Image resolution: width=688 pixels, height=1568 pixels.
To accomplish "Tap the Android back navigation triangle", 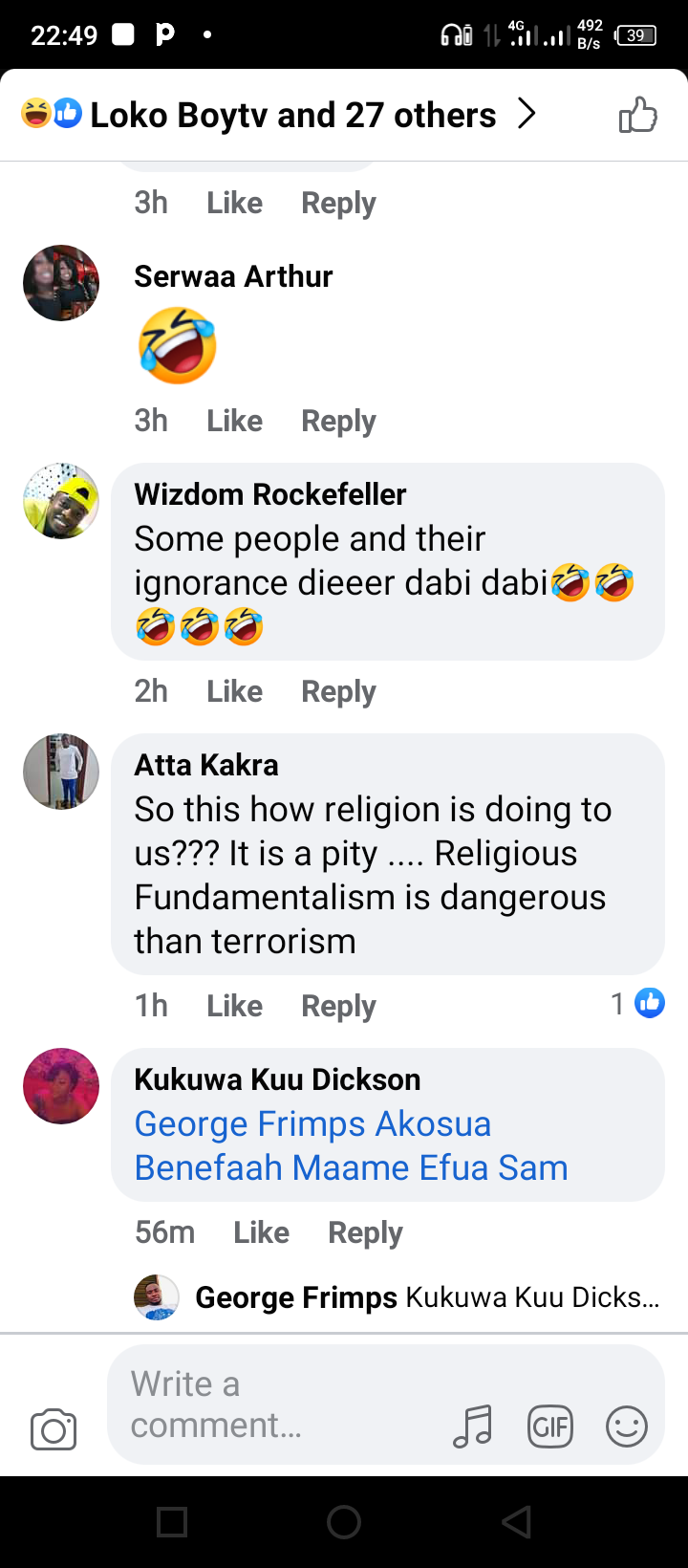I will (516, 1522).
